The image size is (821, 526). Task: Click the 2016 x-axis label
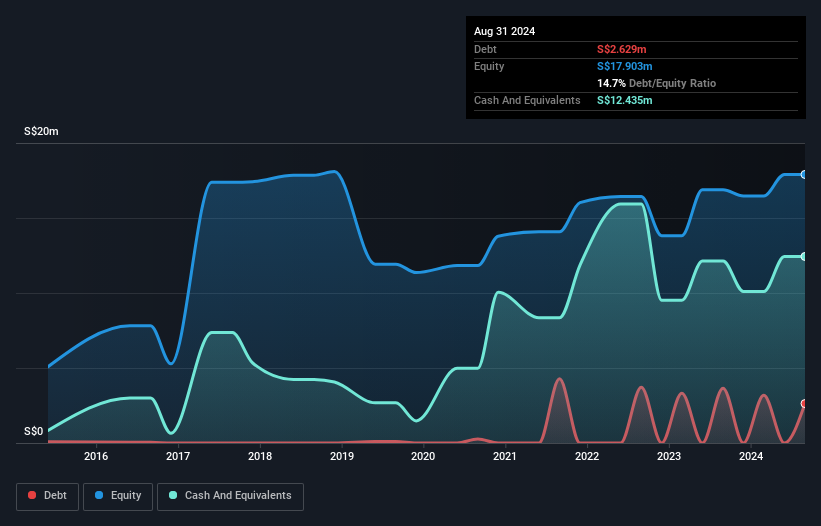96,456
